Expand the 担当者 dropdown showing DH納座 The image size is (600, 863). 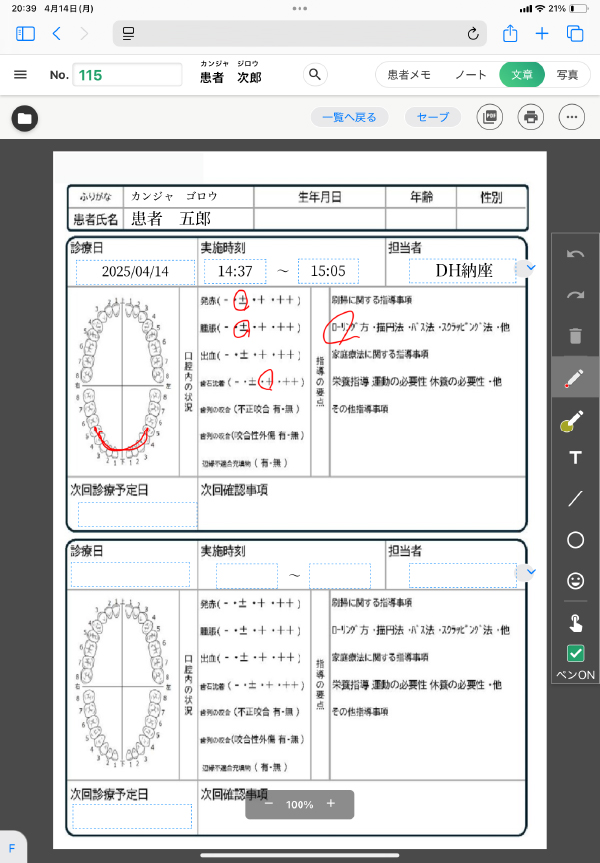click(x=531, y=268)
